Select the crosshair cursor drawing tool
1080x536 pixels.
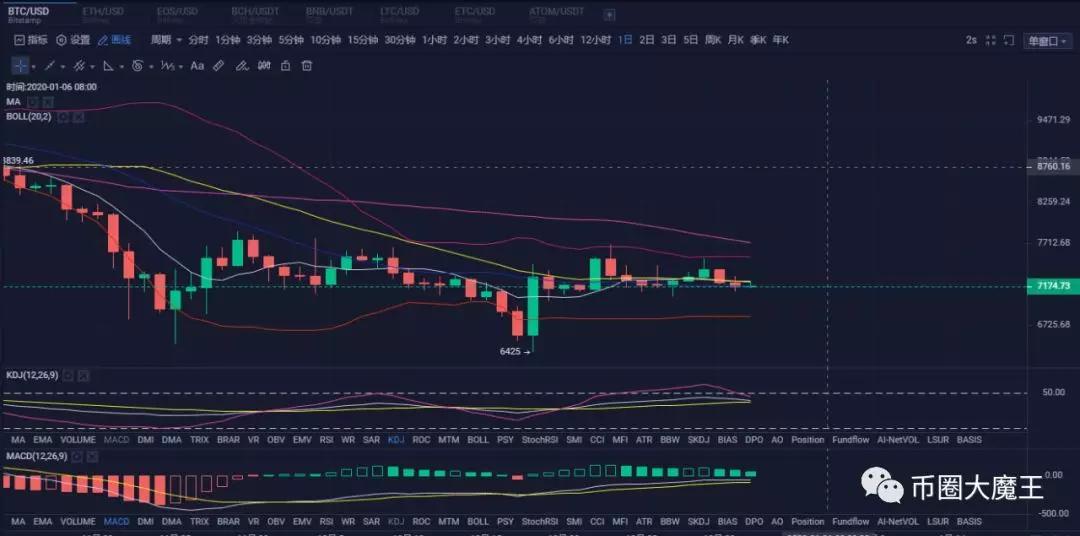click(x=21, y=66)
